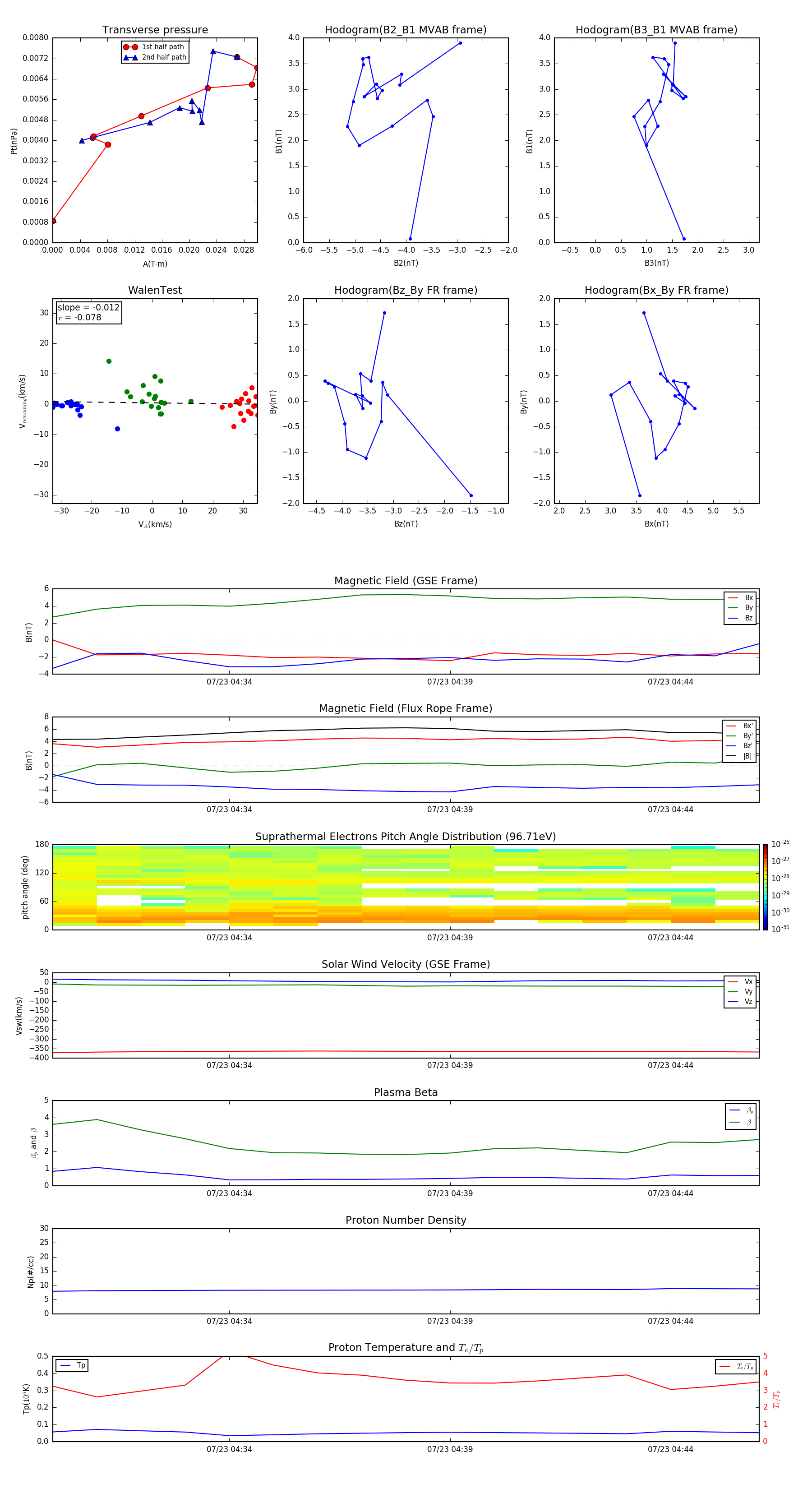
Task: Select the 'r = -0.078' annotation
Action: [80, 317]
